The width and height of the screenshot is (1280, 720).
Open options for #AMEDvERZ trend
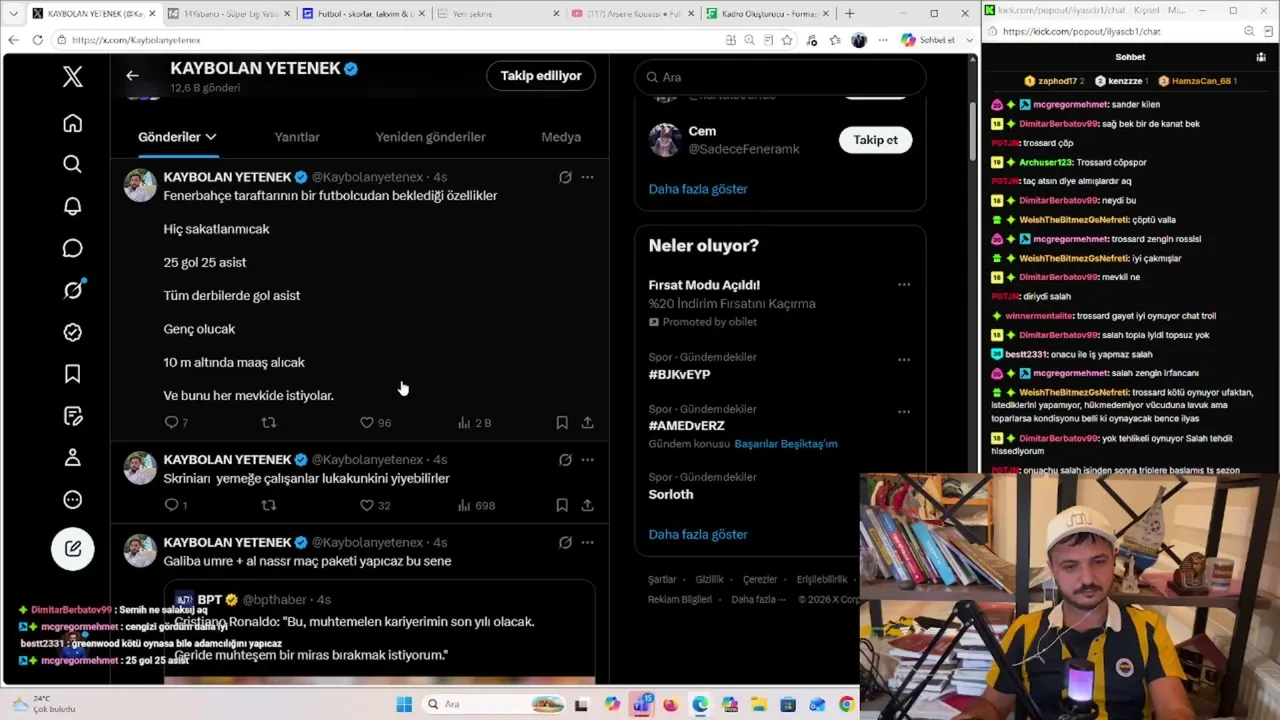coord(904,412)
